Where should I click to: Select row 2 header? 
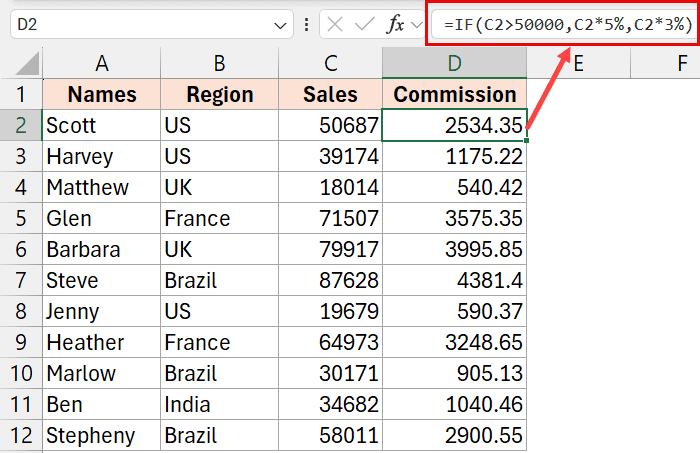point(21,125)
